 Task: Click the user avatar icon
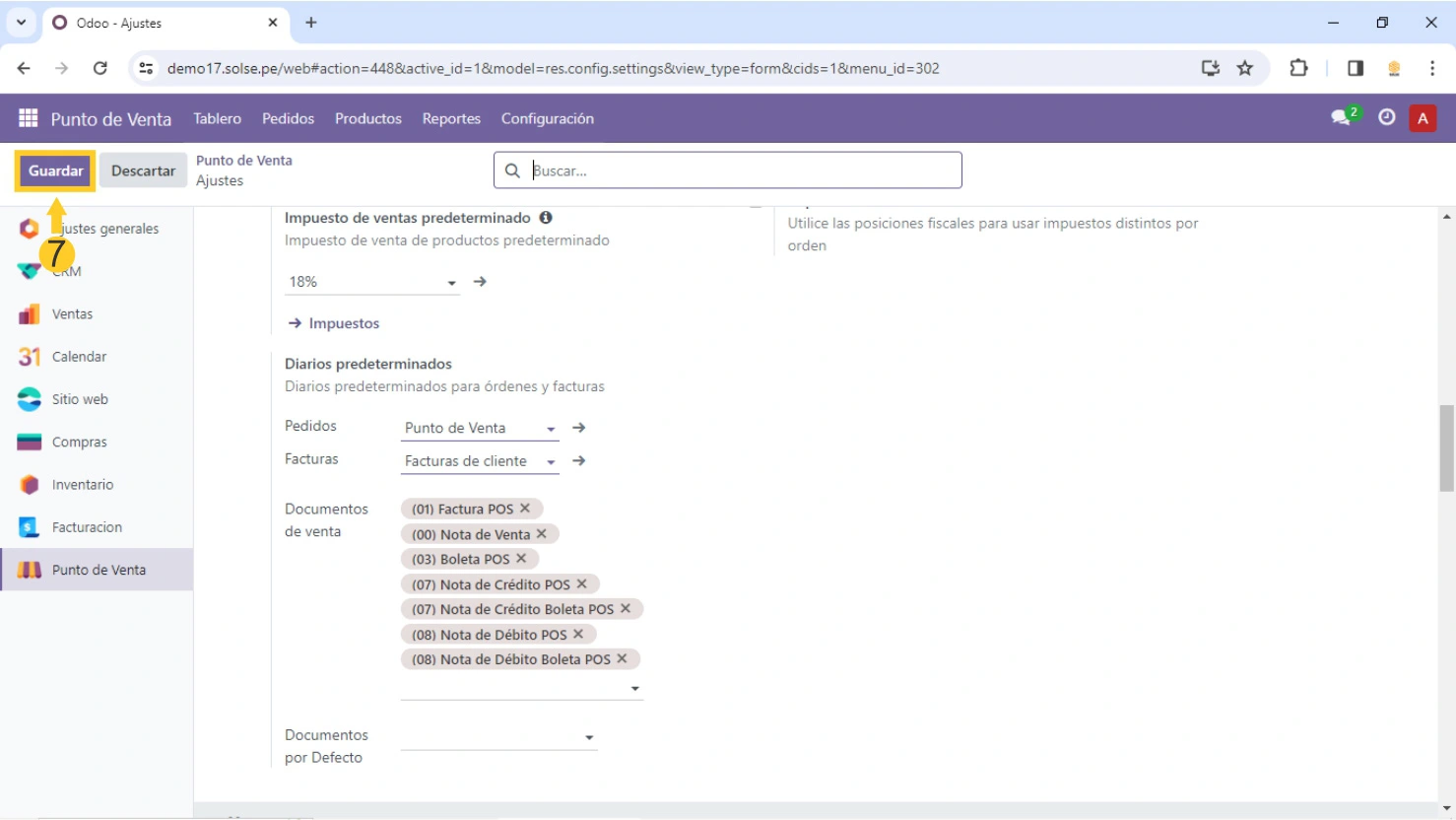pos(1423,118)
